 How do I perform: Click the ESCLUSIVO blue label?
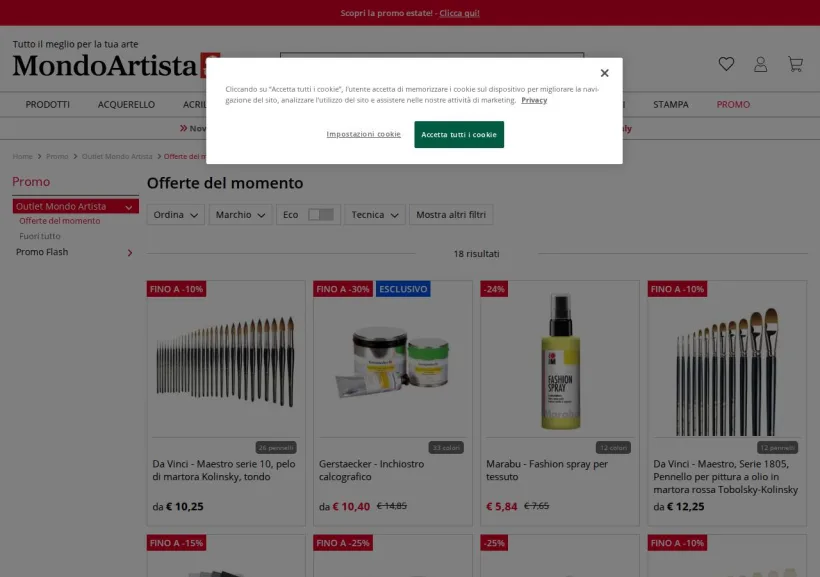403,289
